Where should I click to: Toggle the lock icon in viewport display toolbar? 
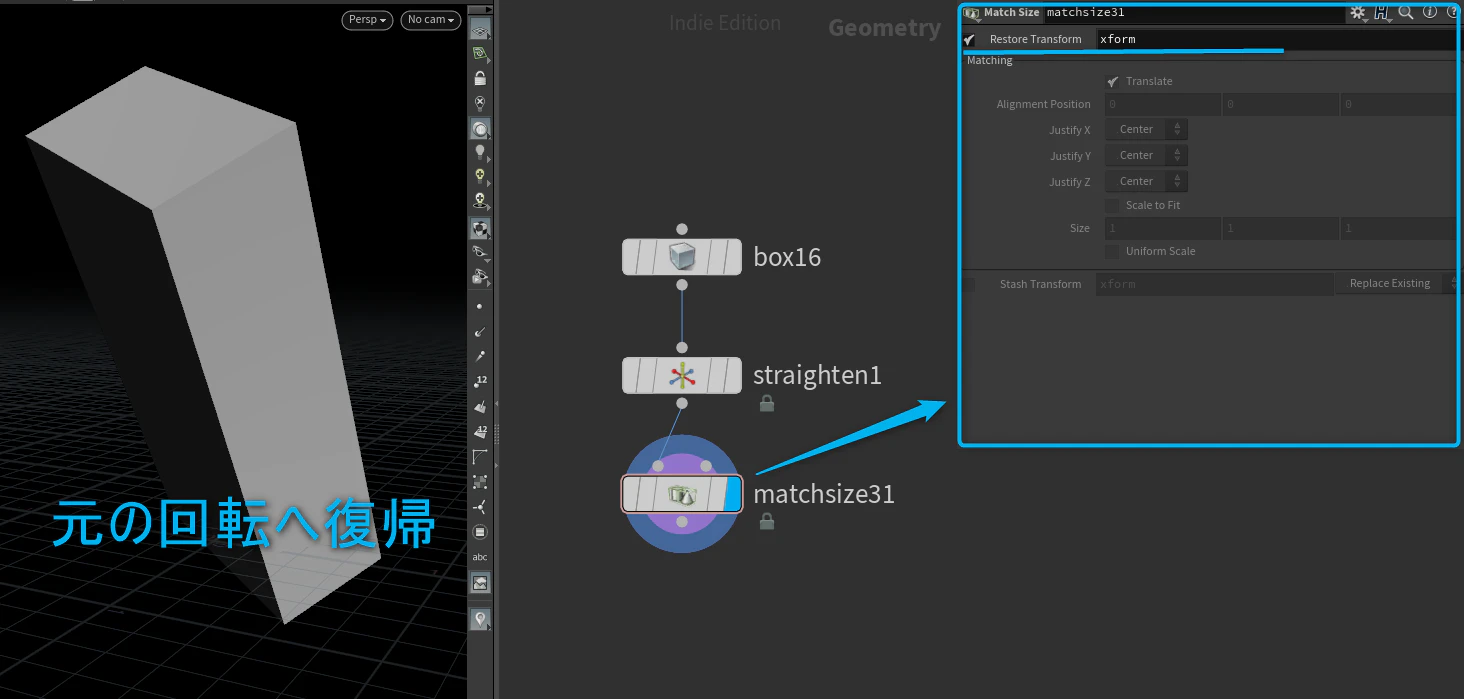point(480,78)
